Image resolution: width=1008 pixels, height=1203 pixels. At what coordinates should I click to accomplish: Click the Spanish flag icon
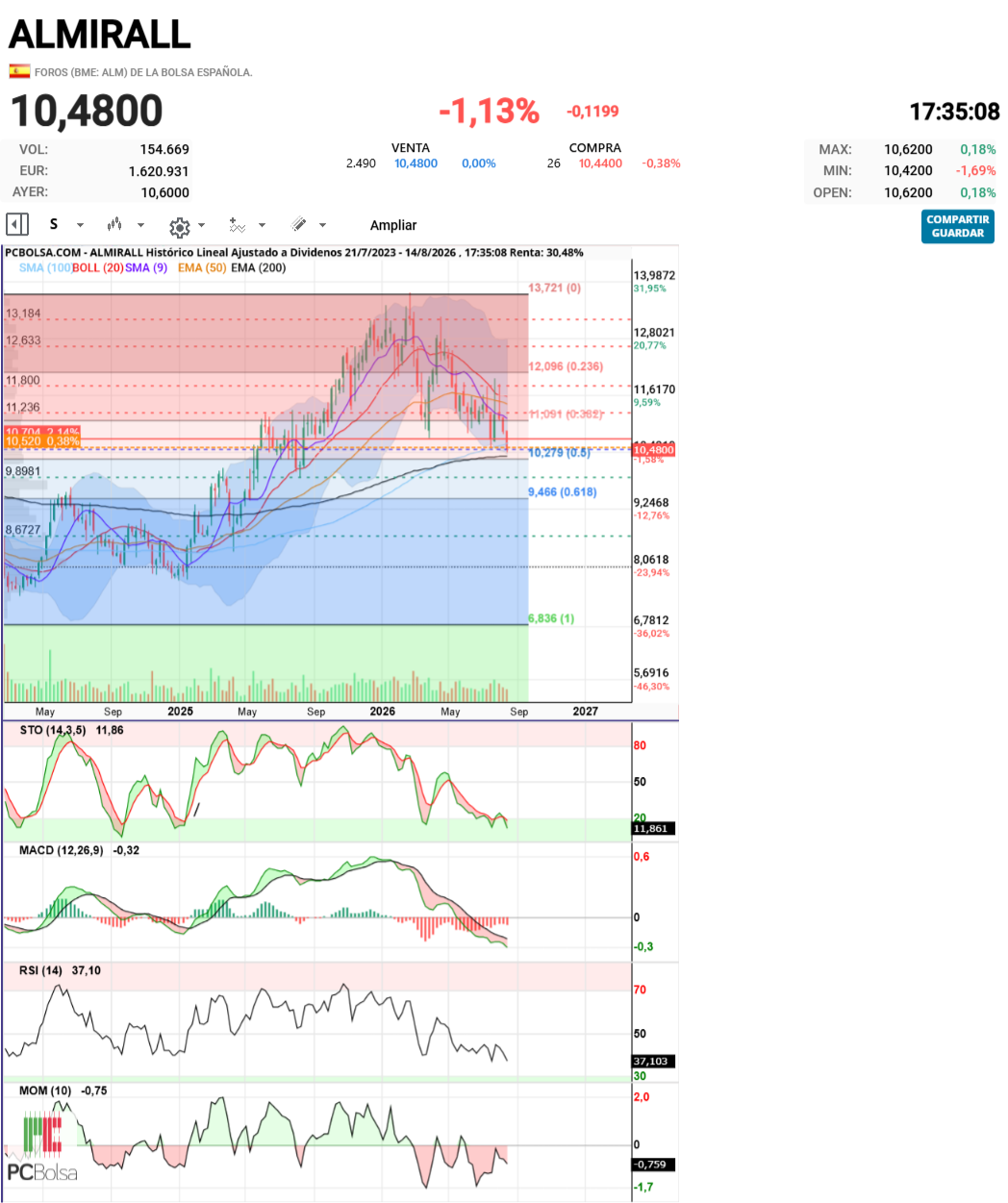[19, 71]
